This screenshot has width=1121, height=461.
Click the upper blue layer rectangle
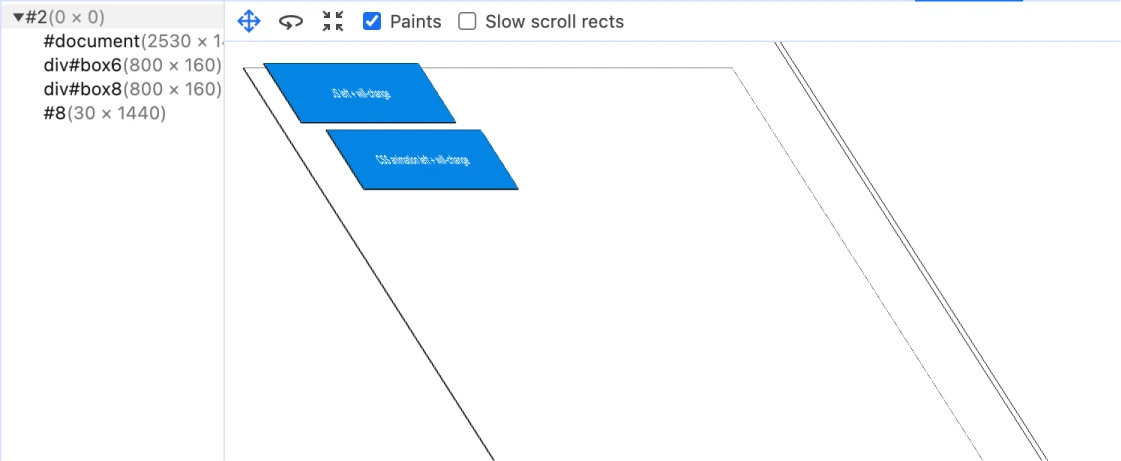point(360,93)
